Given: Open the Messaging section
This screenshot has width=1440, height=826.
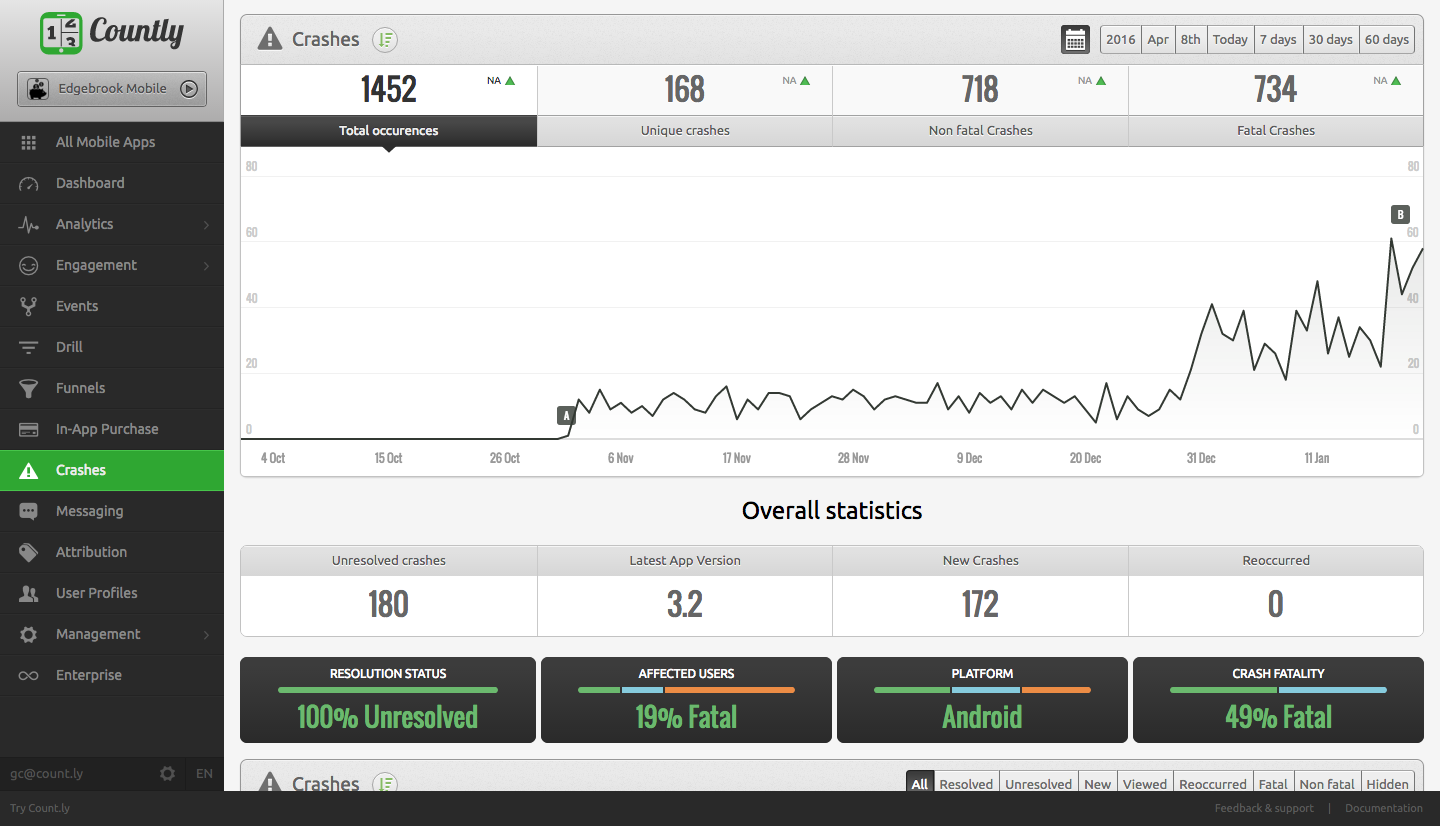Looking at the screenshot, I should (112, 511).
